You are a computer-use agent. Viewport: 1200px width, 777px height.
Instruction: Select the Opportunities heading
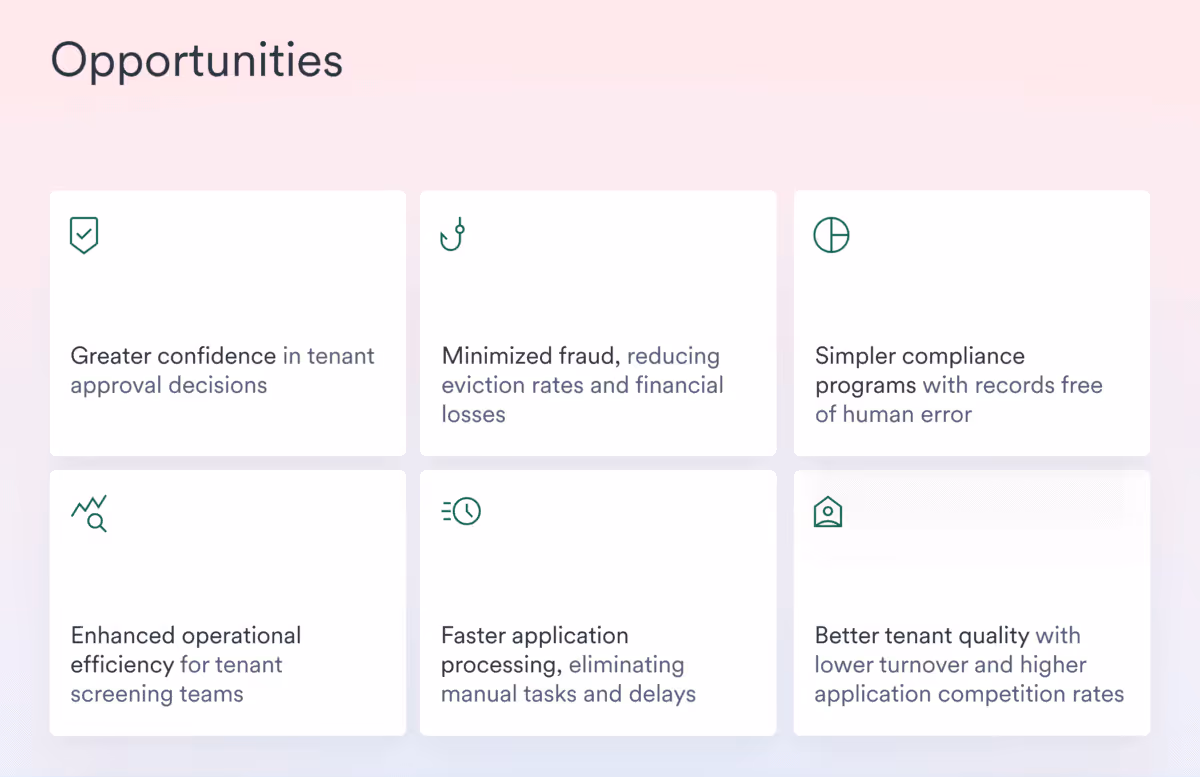pos(197,60)
